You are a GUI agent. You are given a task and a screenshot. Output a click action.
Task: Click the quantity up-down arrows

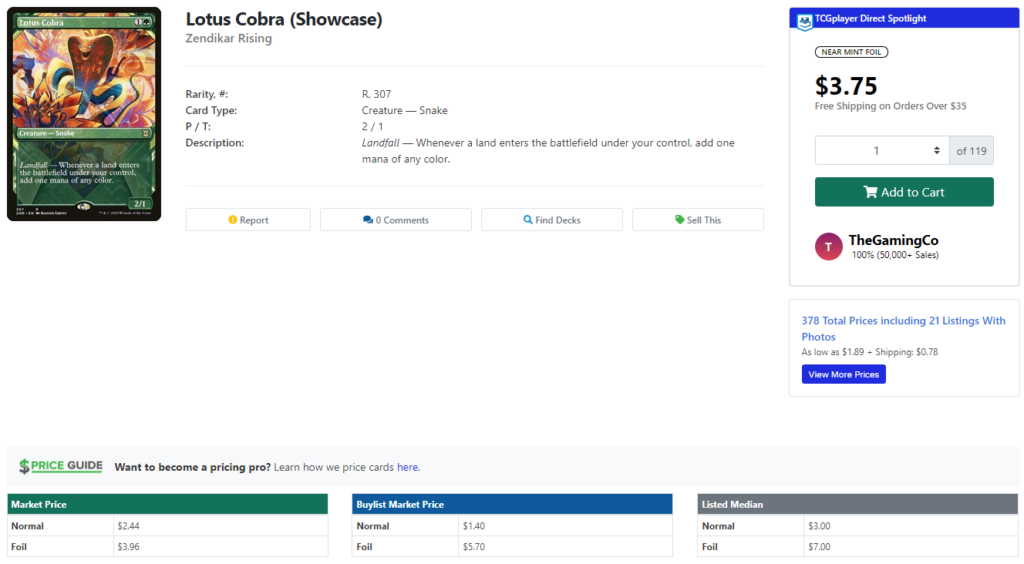(936, 151)
